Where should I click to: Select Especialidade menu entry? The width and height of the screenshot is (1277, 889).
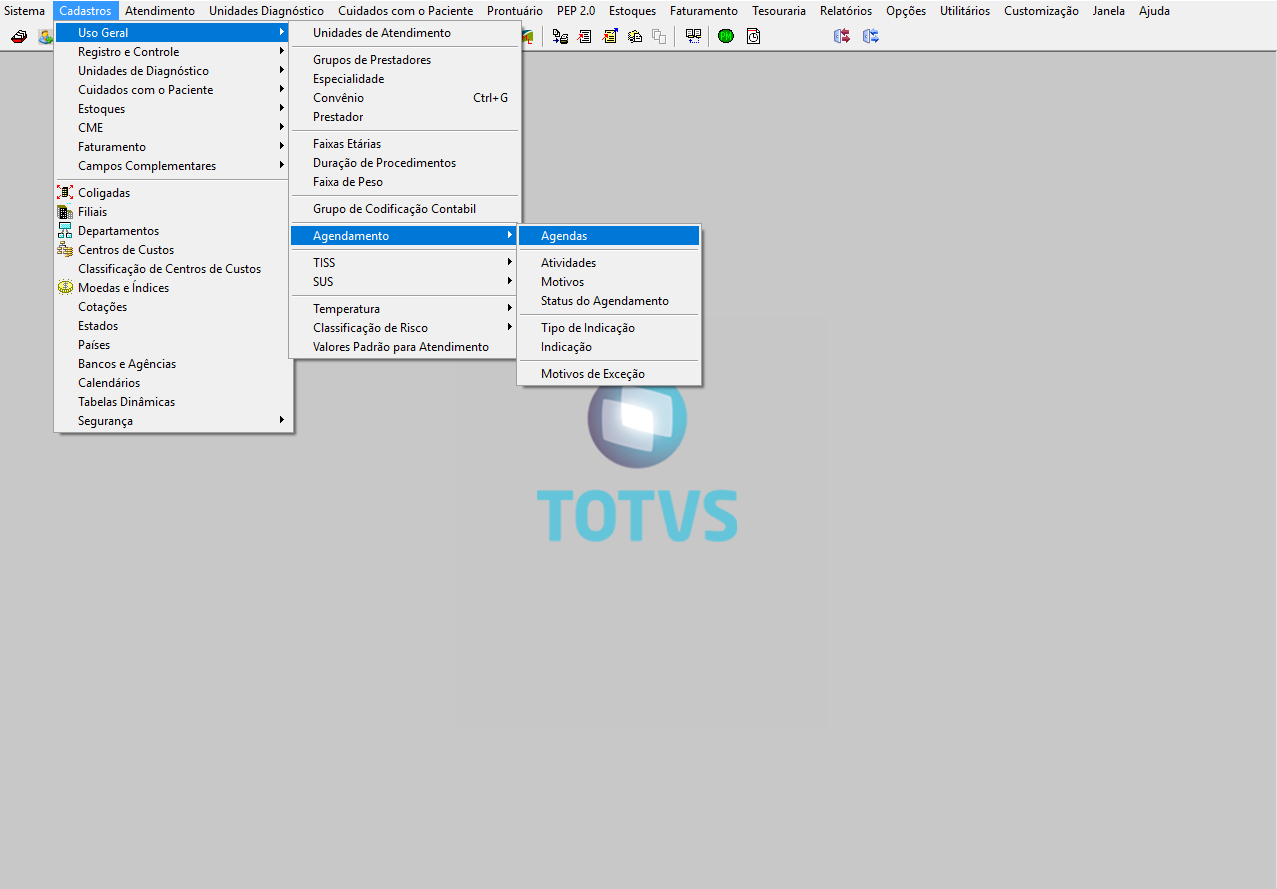(x=404, y=79)
